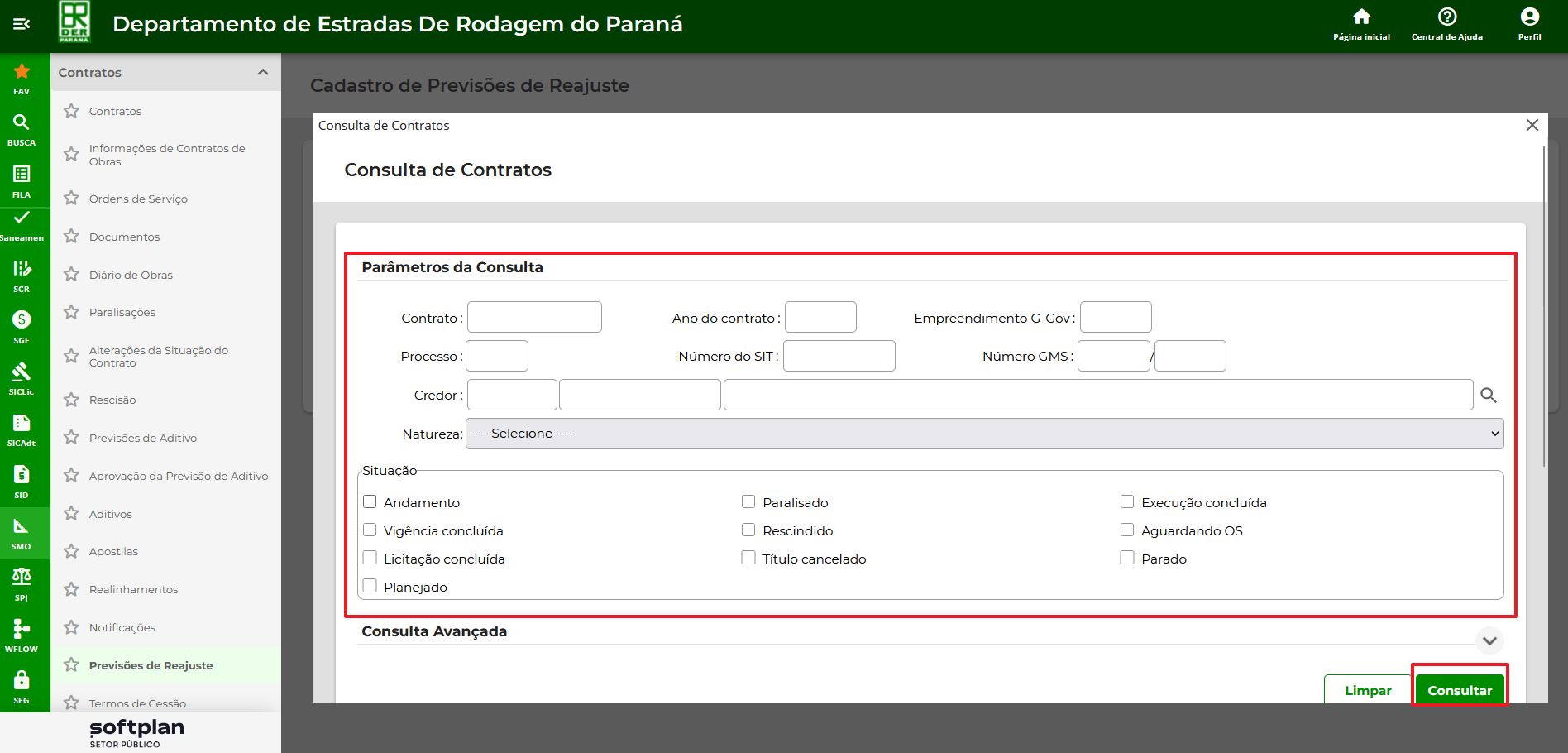
Task: Expand the Consulta Avançada section
Action: pyautogui.click(x=1489, y=640)
